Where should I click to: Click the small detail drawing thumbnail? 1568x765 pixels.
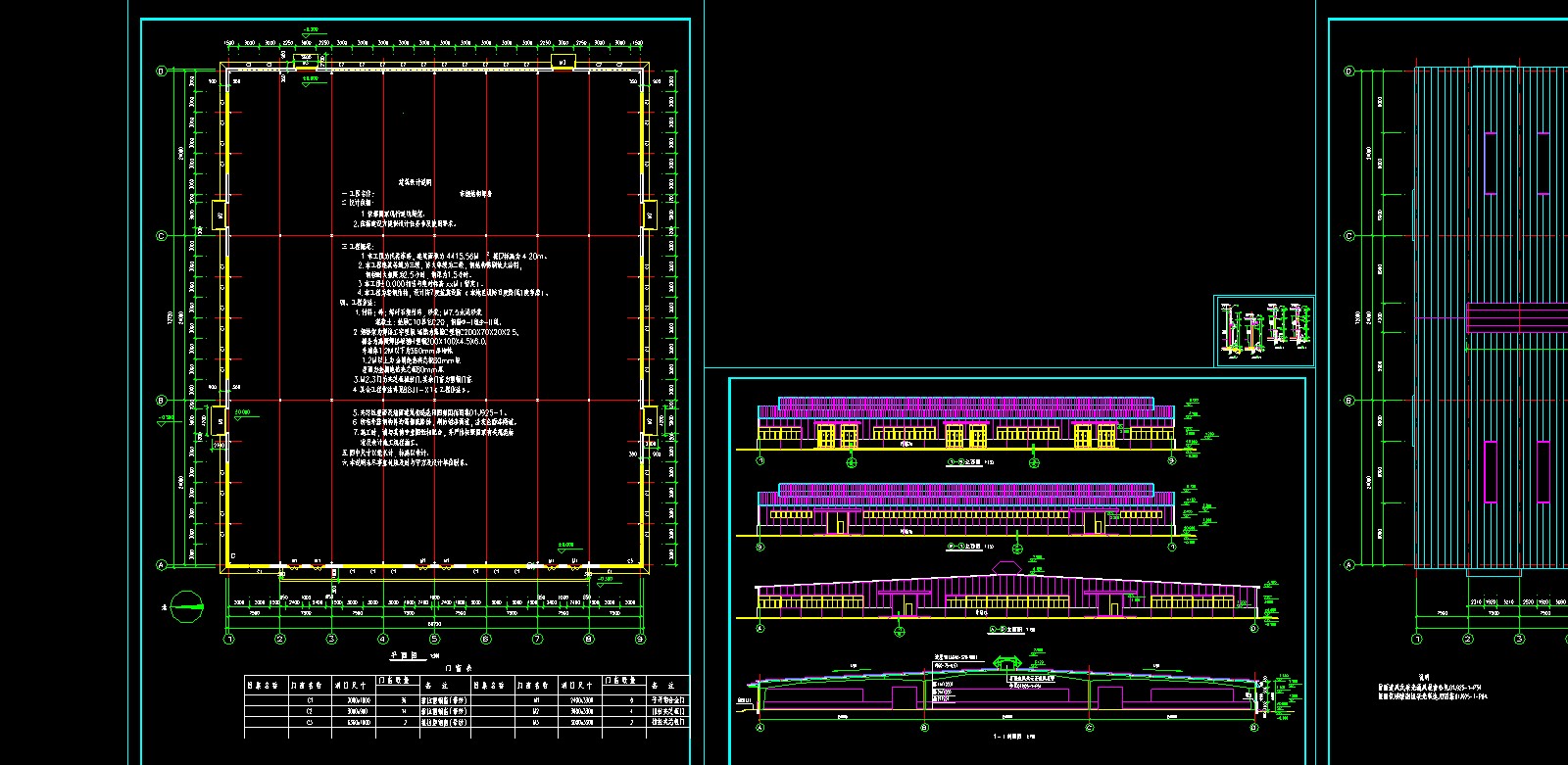[1264, 331]
